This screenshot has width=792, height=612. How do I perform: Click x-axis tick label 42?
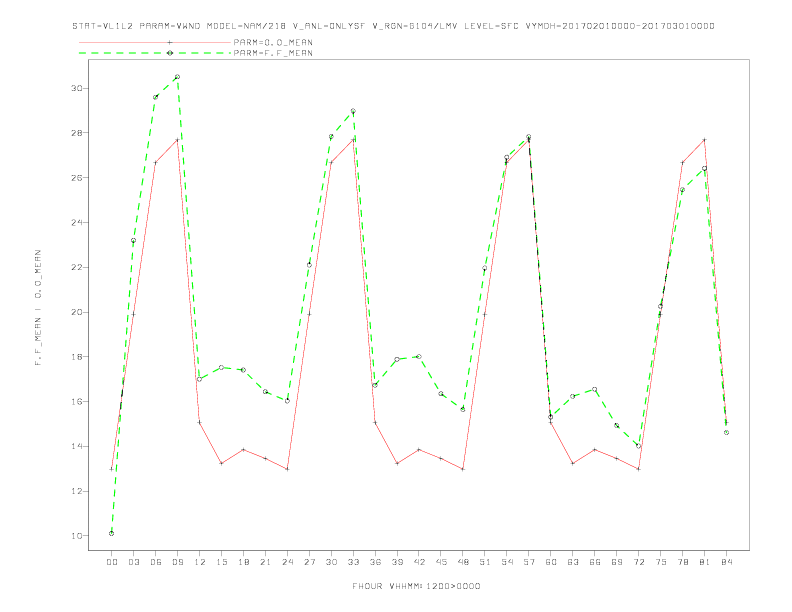point(419,562)
